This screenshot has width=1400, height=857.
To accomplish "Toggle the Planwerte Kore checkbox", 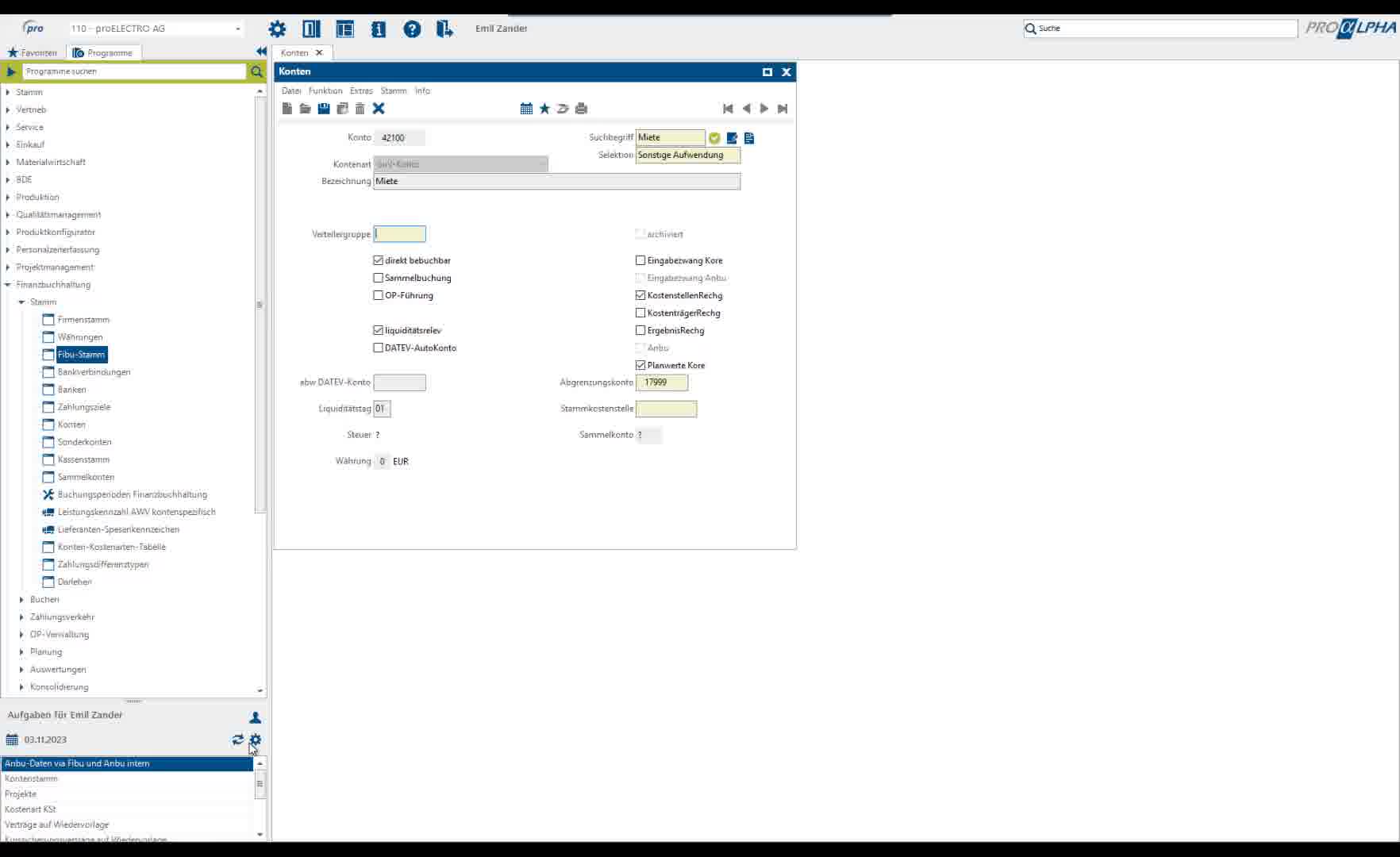I will click(640, 365).
